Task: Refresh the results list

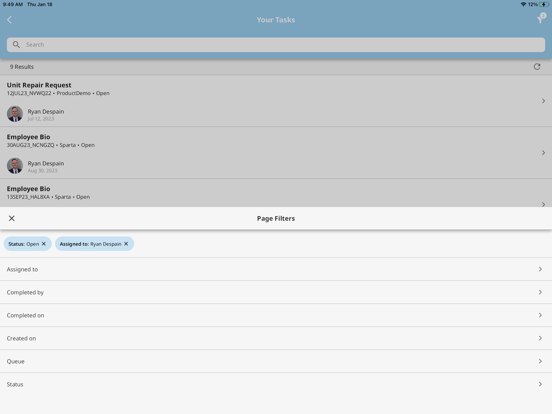Action: (537, 67)
